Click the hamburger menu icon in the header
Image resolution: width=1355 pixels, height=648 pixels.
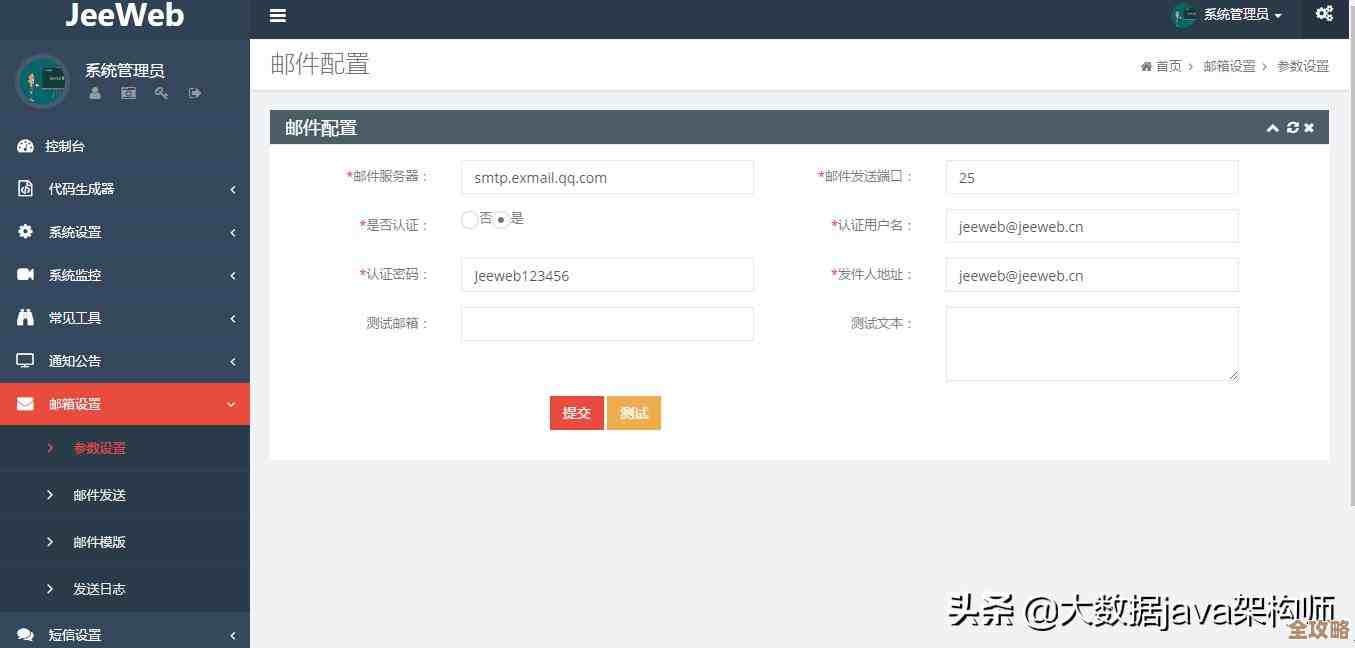(x=277, y=15)
